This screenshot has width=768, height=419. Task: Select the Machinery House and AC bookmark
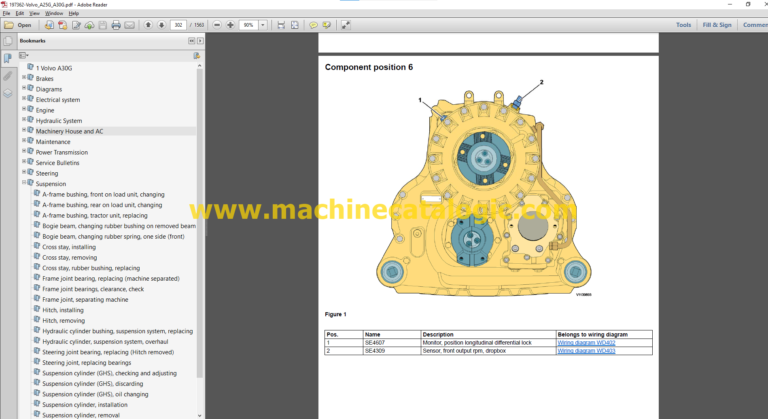click(x=70, y=131)
